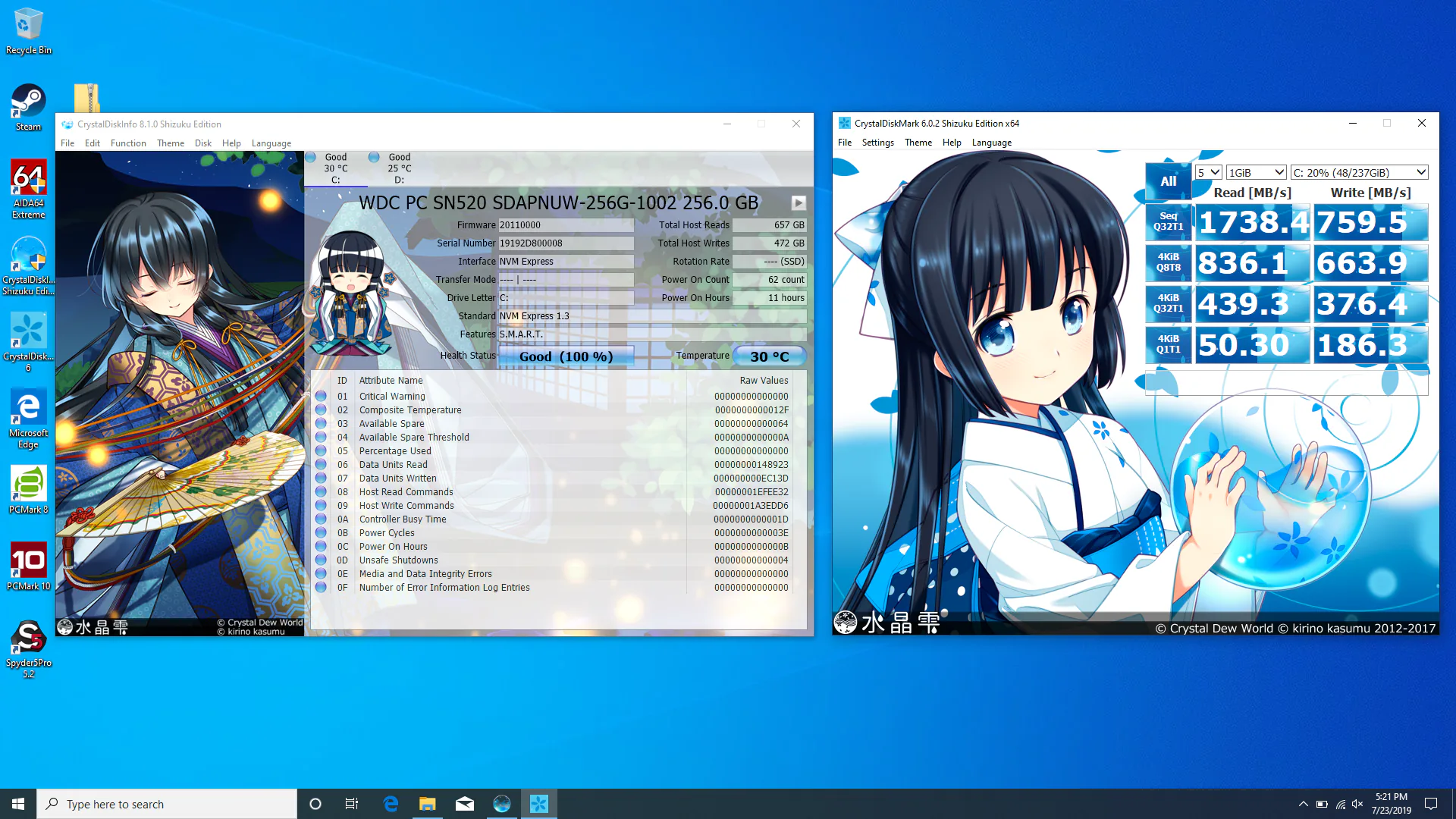Run the 4KiB Q1T1 test
This screenshot has width=1456, height=819.
tap(1168, 344)
